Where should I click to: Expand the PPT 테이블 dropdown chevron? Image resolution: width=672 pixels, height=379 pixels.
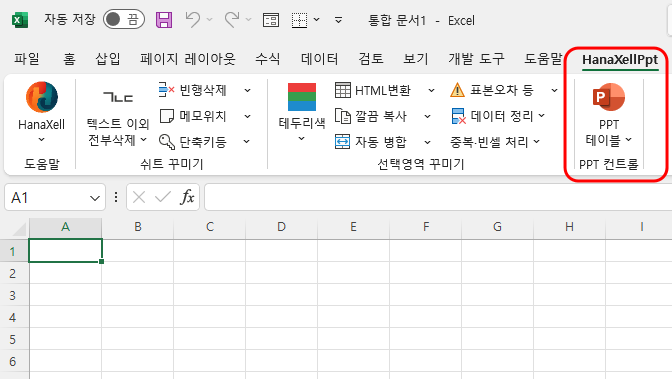(x=628, y=139)
